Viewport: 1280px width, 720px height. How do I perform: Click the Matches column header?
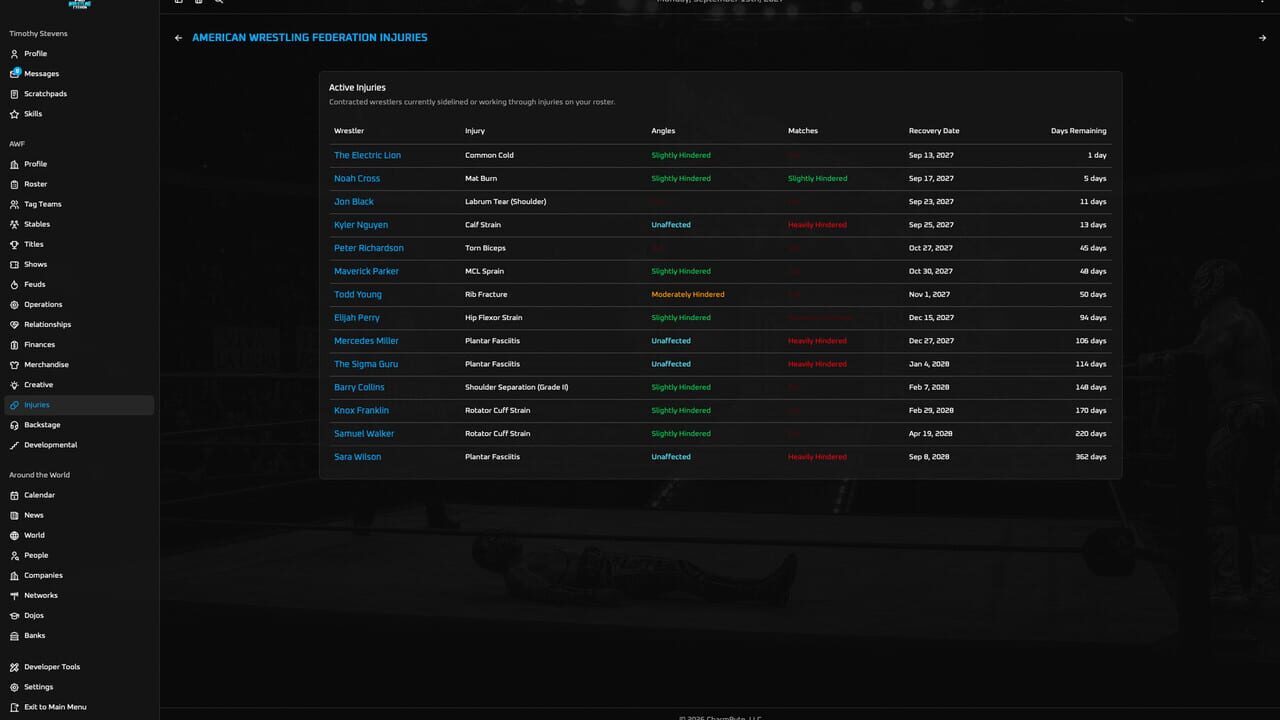pos(803,131)
